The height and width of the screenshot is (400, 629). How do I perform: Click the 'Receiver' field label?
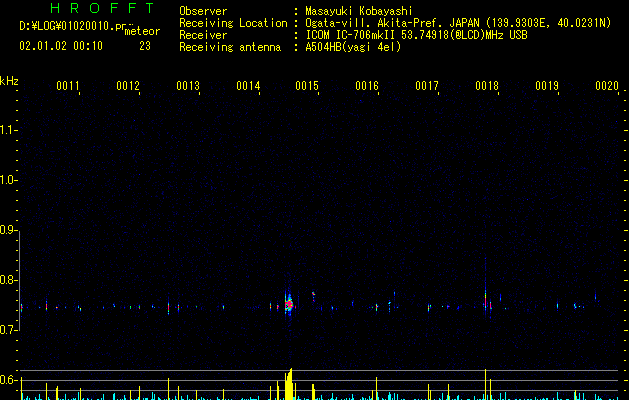203,35
